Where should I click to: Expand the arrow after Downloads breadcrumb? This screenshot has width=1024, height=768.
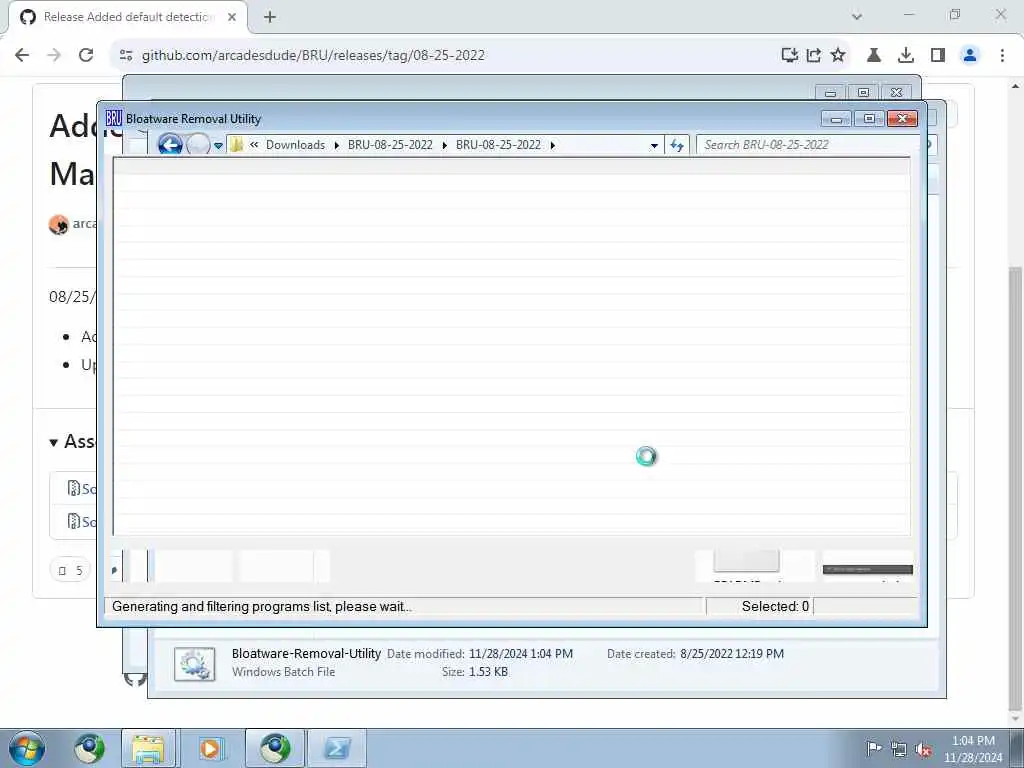click(x=337, y=146)
